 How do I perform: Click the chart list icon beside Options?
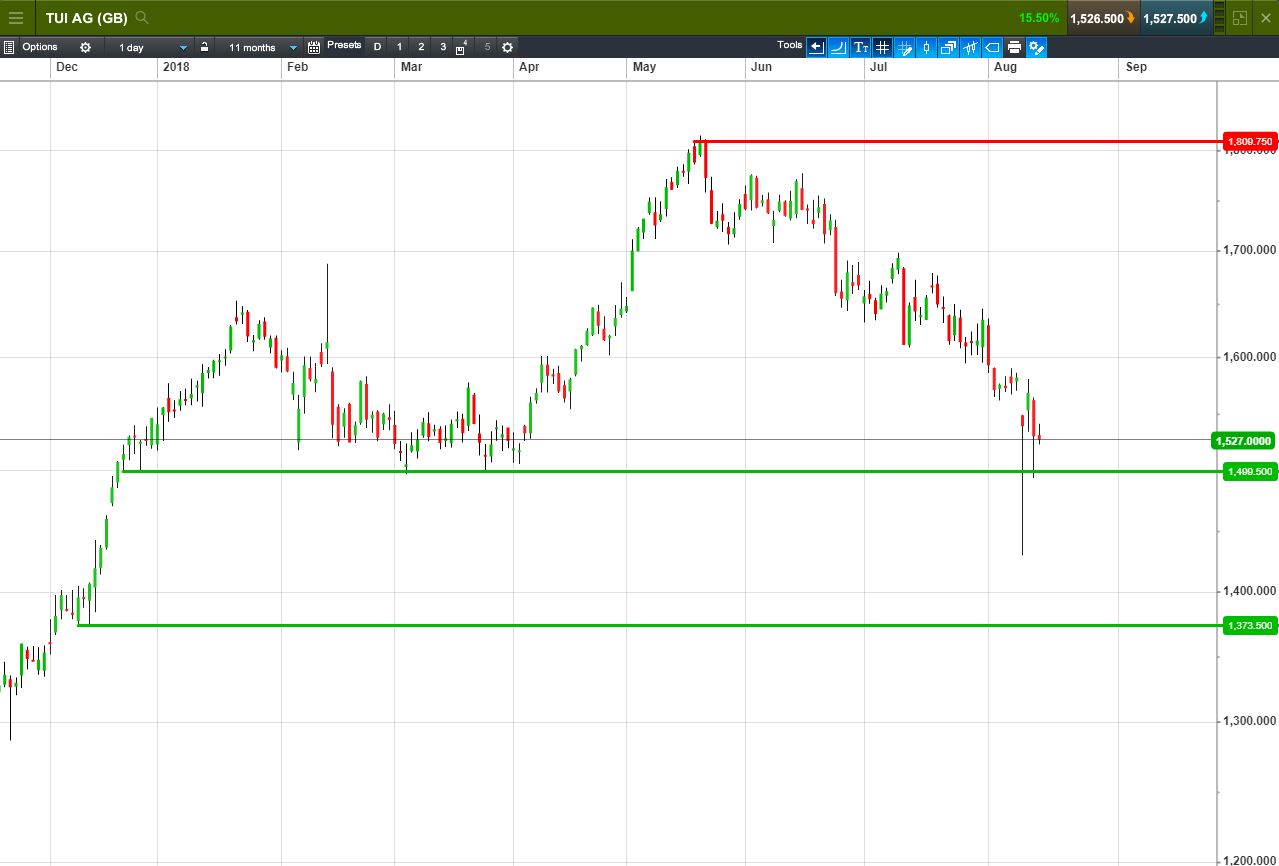coord(9,47)
